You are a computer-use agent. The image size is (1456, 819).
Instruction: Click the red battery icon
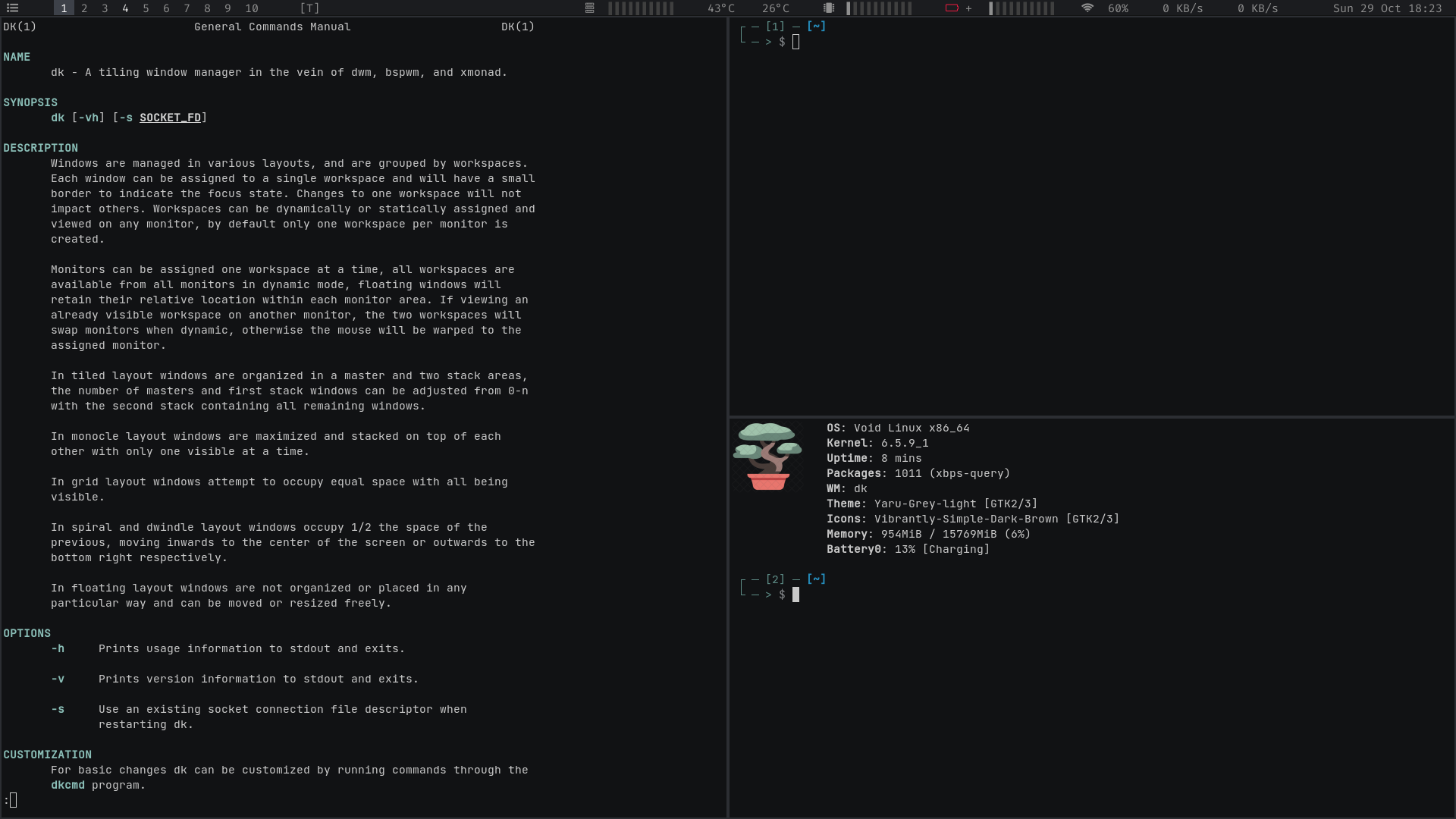pyautogui.click(x=952, y=8)
